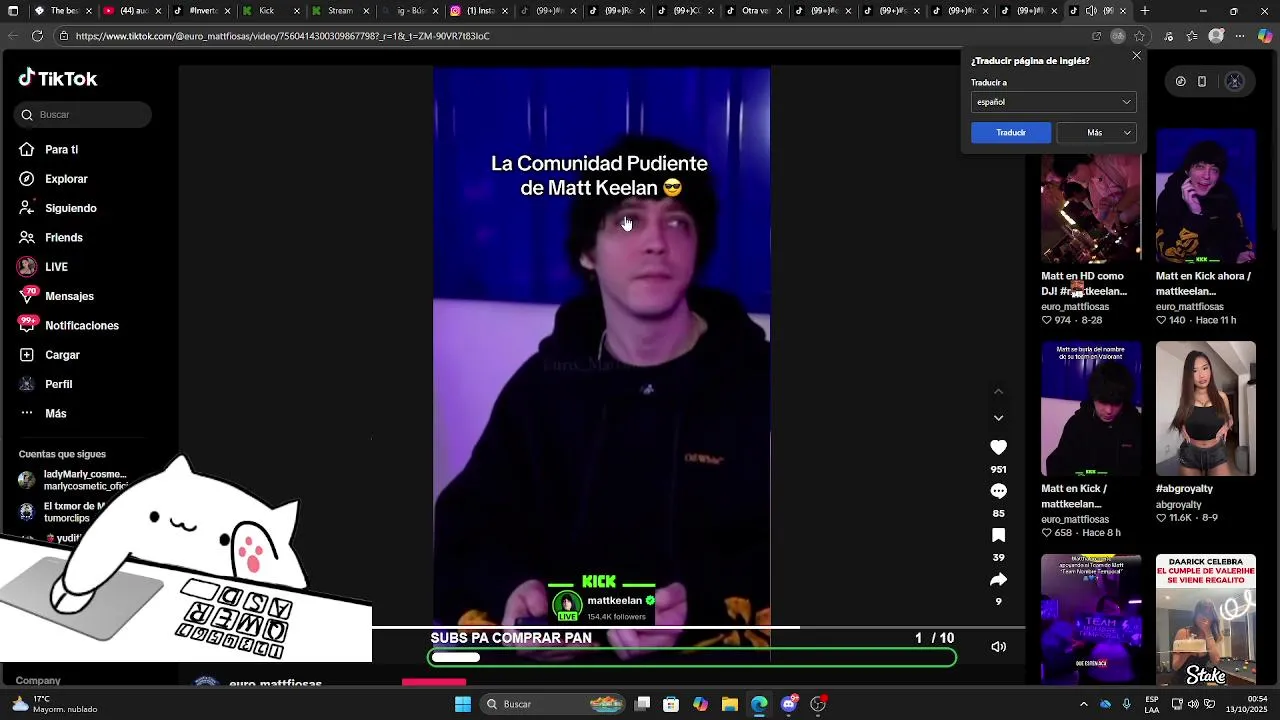The height and width of the screenshot is (720, 1280).
Task: Go to the Siguiendo feed
Action: click(x=70, y=208)
